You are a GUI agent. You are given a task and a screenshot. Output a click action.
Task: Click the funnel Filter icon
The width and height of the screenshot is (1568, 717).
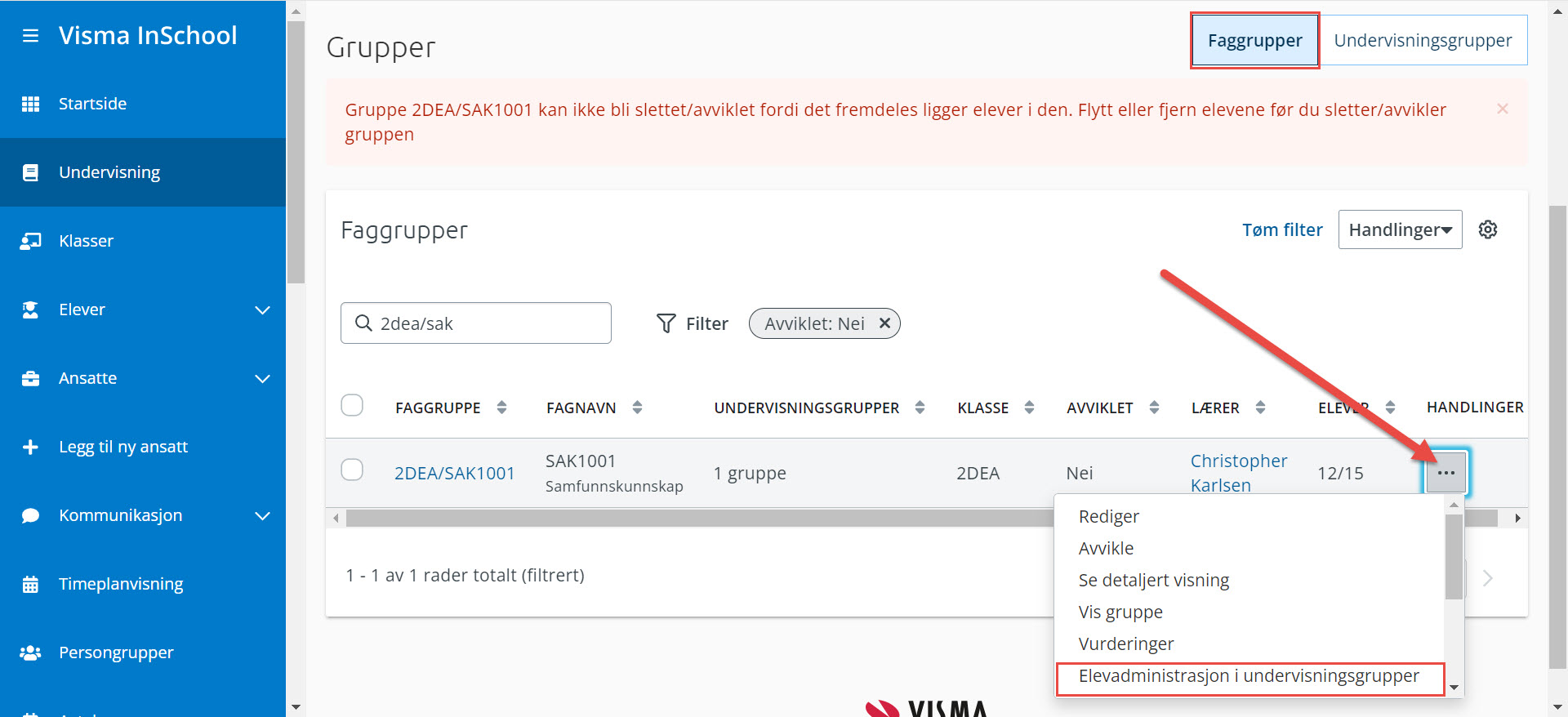tap(666, 323)
